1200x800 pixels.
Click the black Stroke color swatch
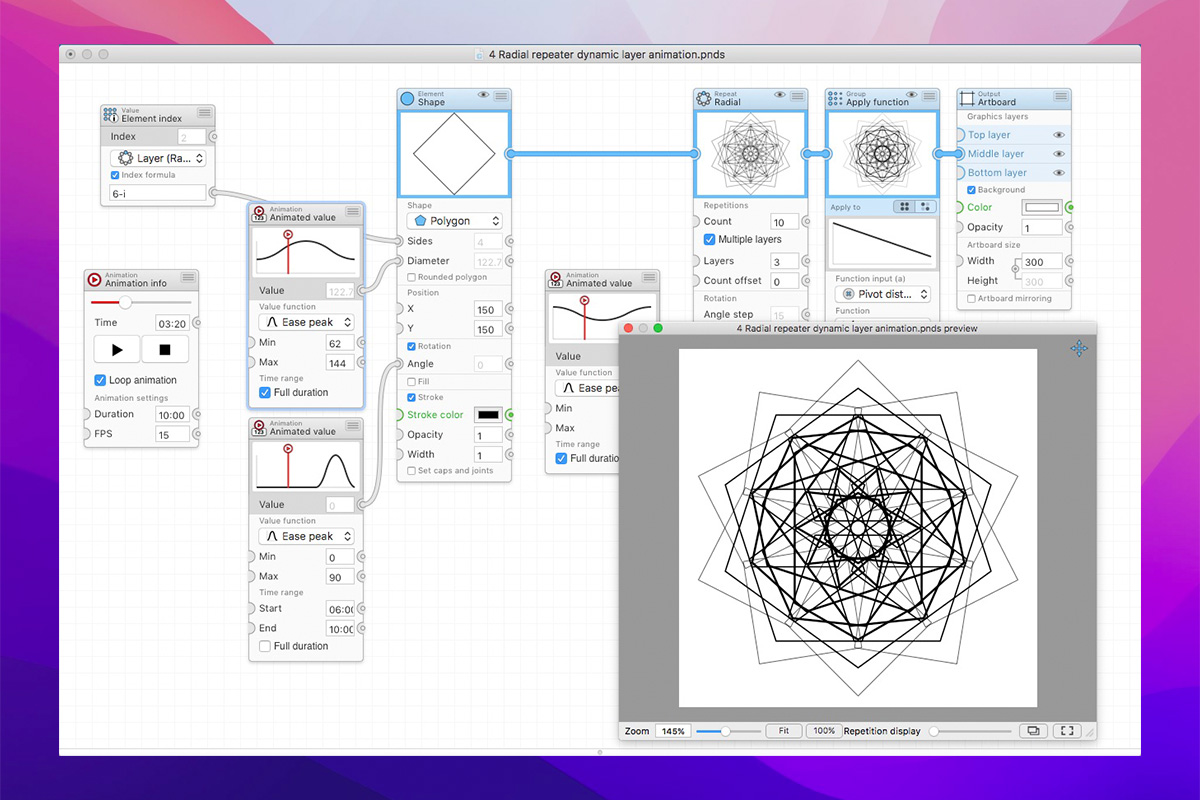(488, 415)
